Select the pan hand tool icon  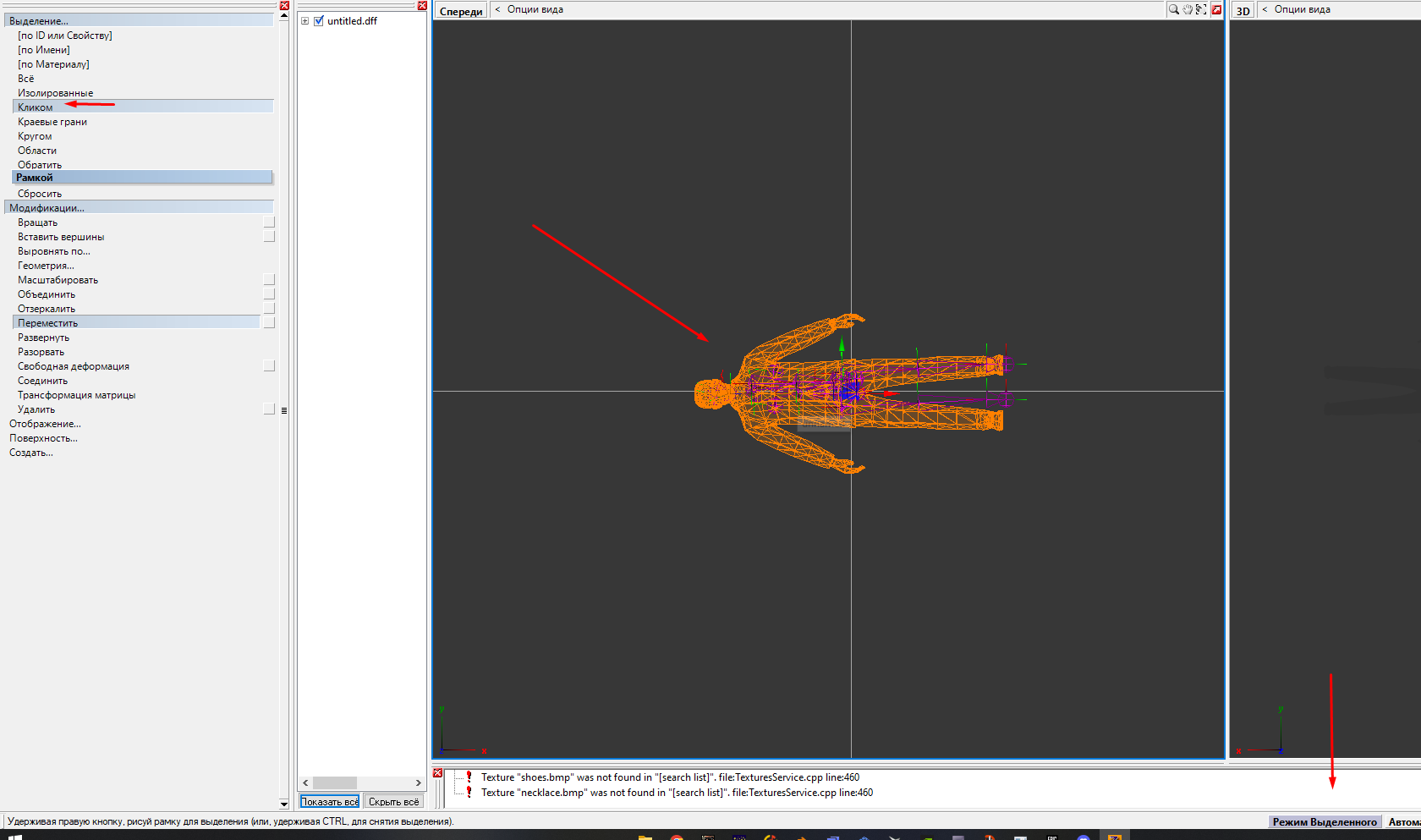tap(1188, 9)
